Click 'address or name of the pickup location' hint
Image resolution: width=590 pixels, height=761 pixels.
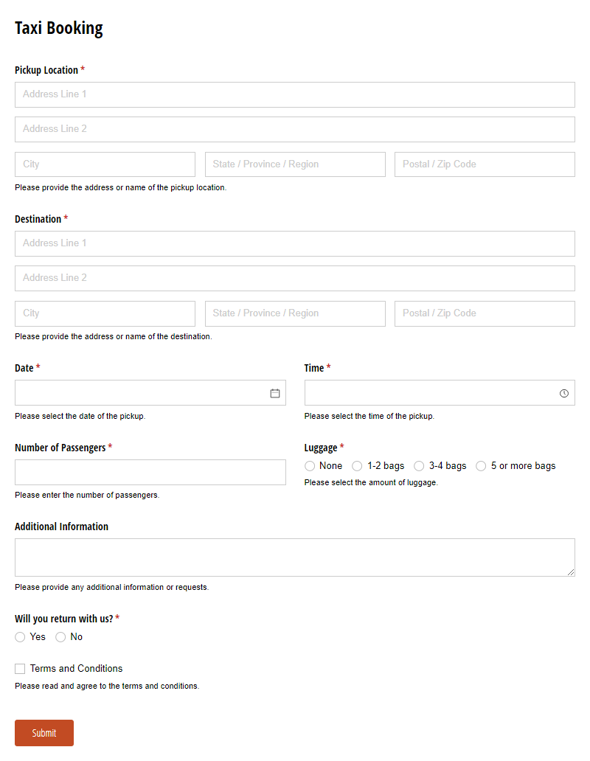point(120,187)
